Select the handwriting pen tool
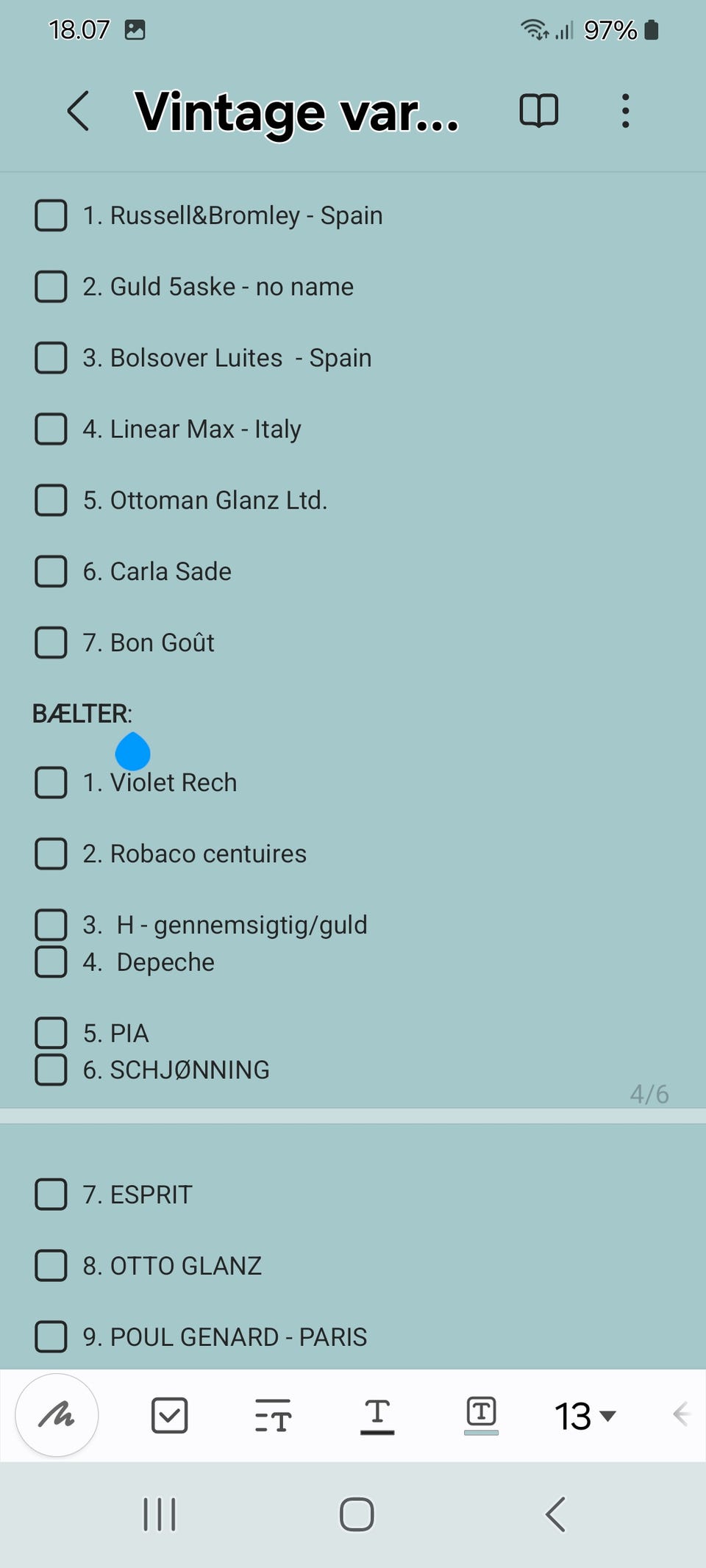 point(57,1414)
